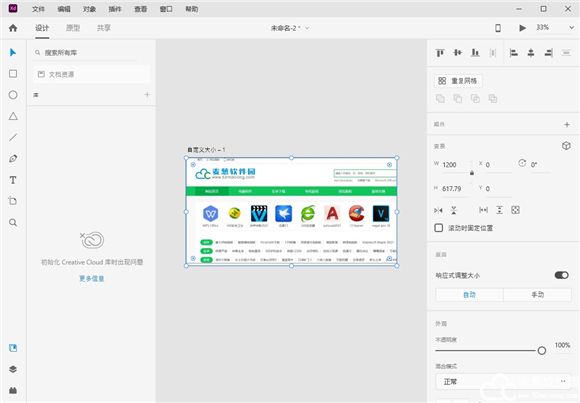Viewport: 580px width, 403px height.
Task: Open the Libraries panel icon
Action: click(13, 348)
